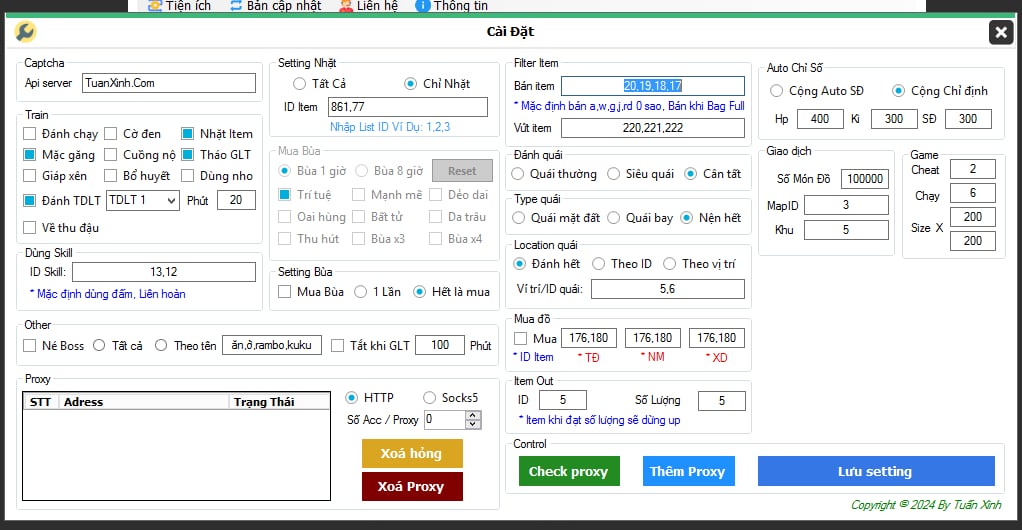The width and height of the screenshot is (1022, 530).
Task: Click the Xoá Proxy button
Action: [411, 487]
